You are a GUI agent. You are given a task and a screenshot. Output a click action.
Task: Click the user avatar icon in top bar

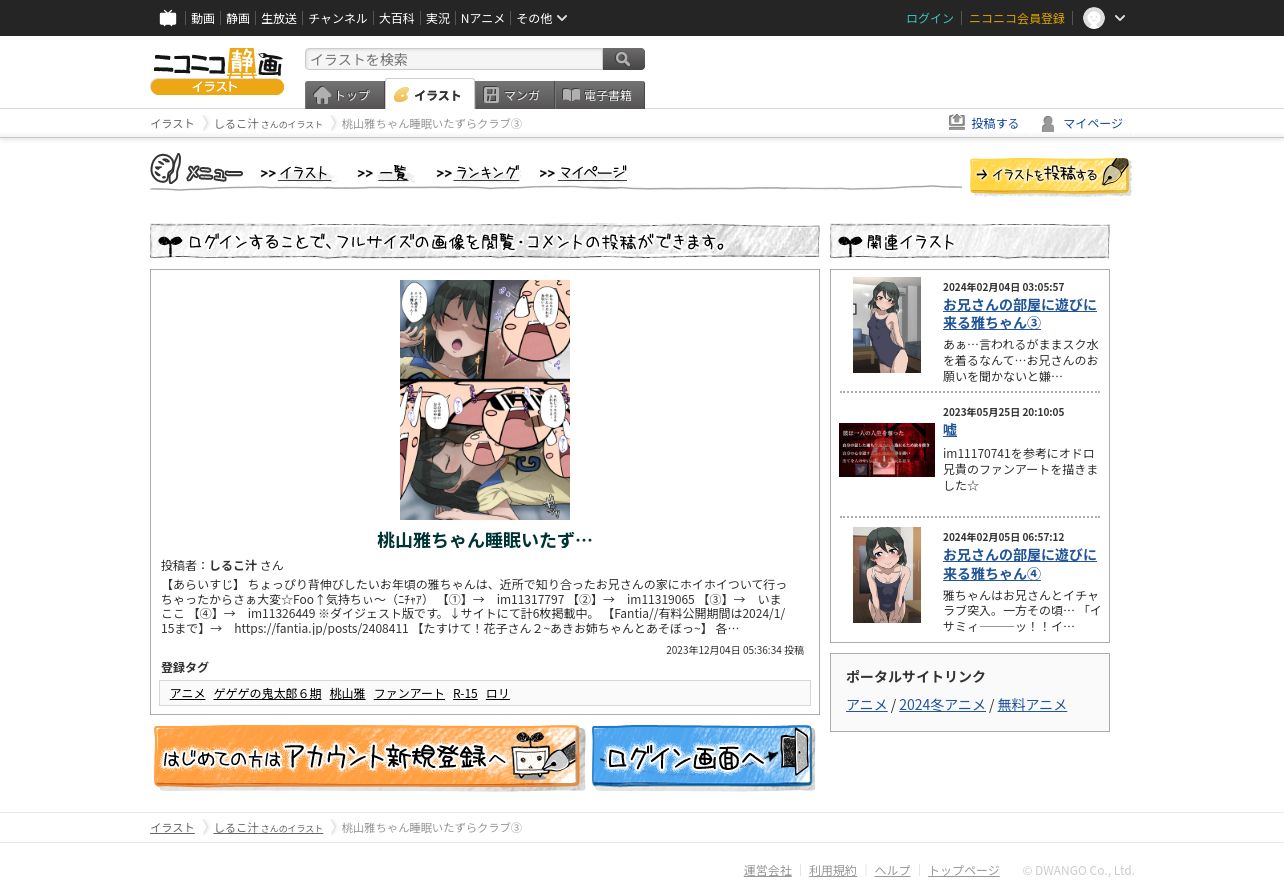[x=1094, y=18]
